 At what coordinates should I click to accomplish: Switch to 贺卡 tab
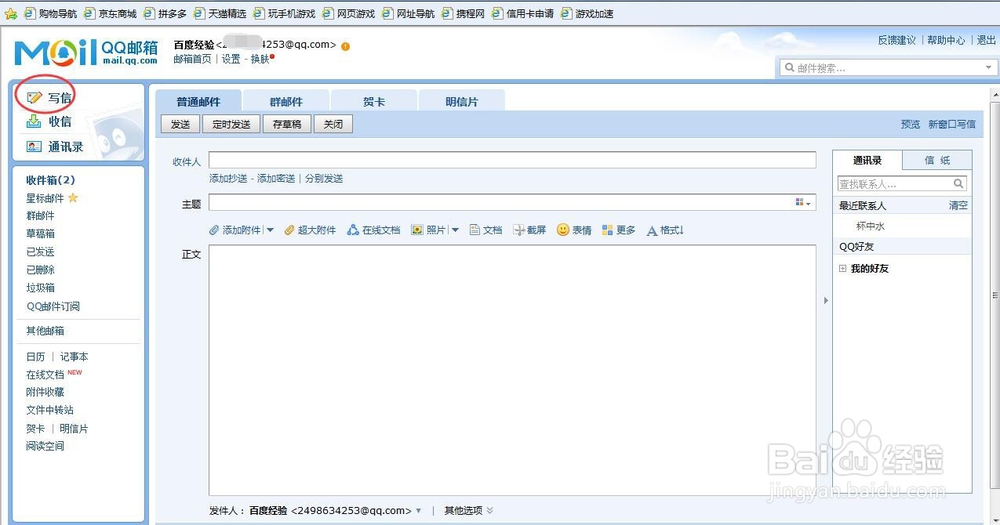pyautogui.click(x=374, y=101)
